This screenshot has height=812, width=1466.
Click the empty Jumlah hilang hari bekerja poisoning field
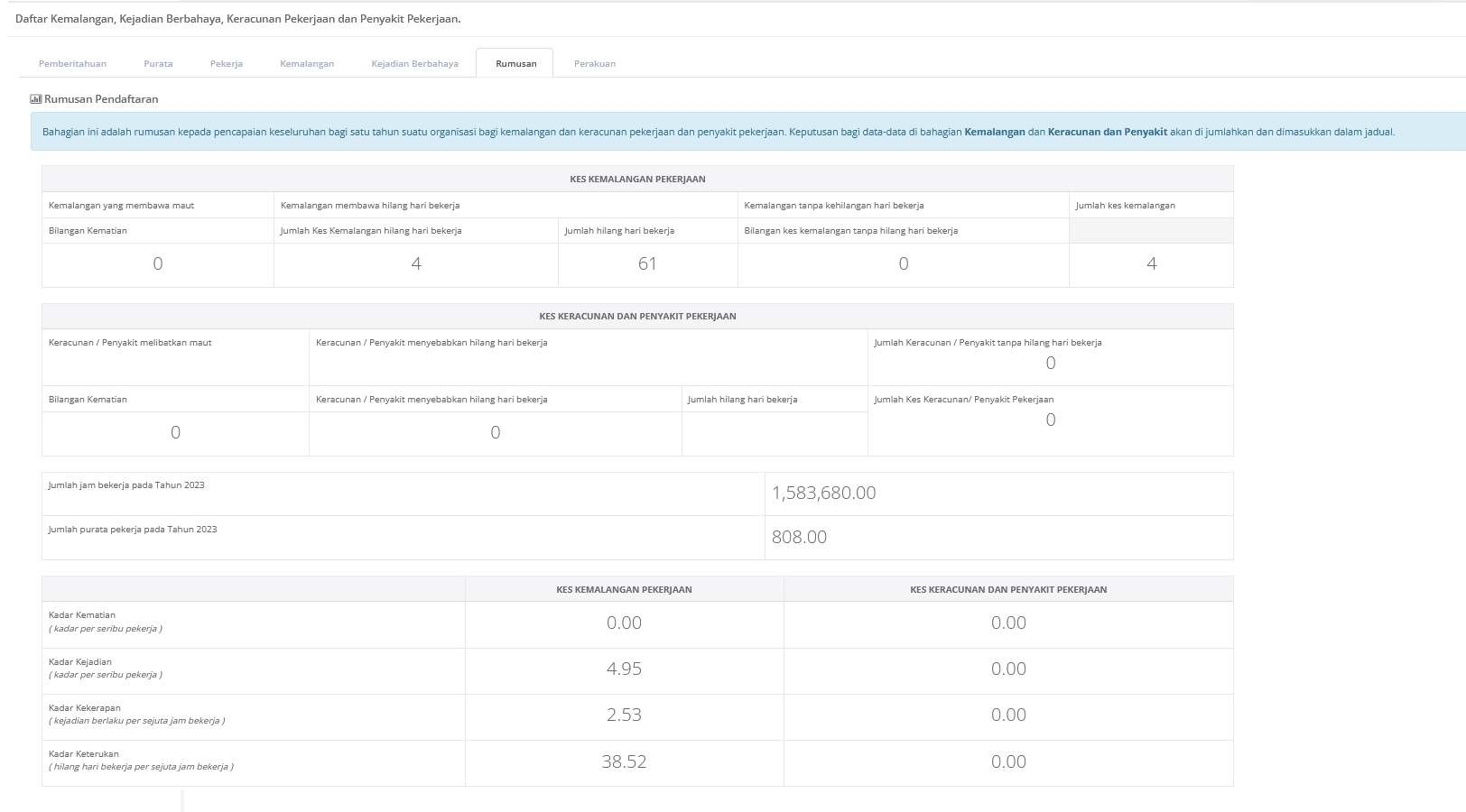[775, 433]
